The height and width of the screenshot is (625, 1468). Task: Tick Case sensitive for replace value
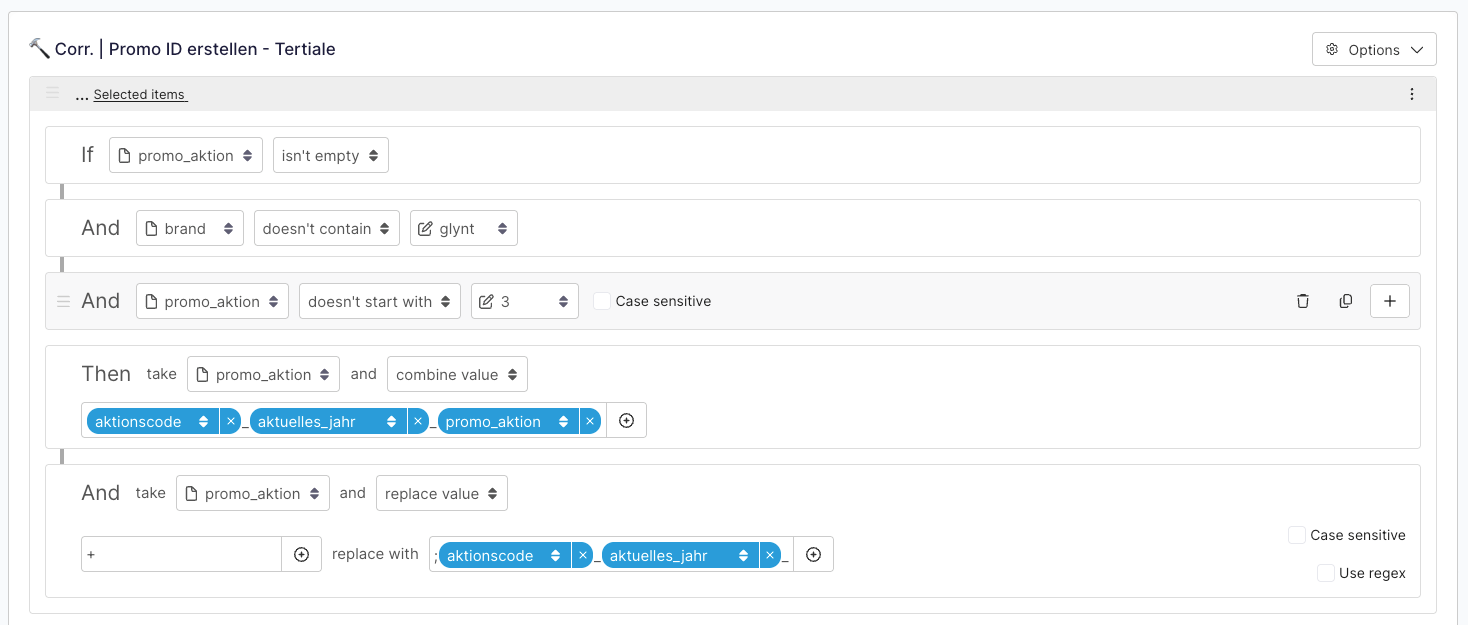(x=1297, y=535)
